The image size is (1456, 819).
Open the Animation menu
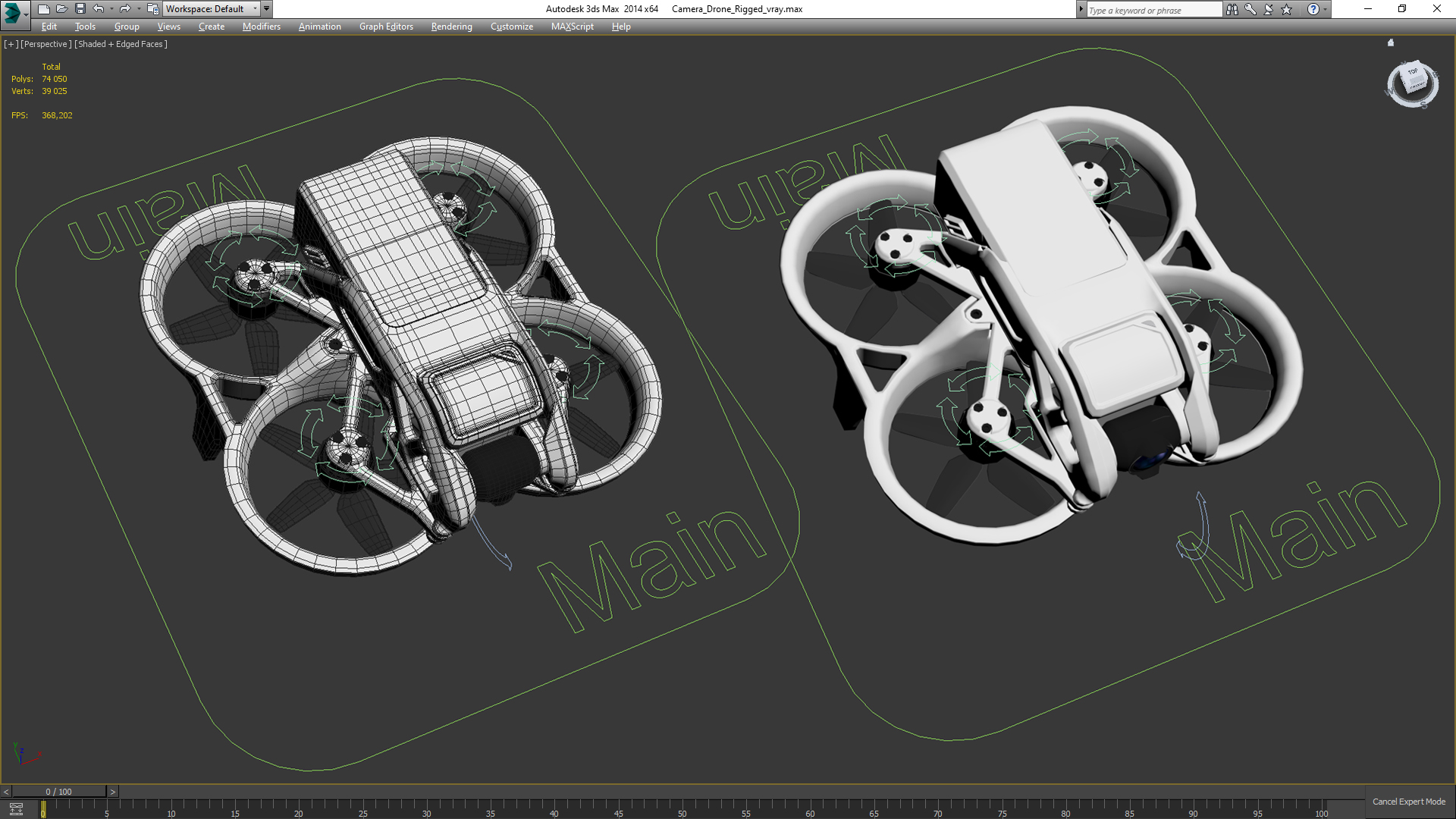pos(320,27)
